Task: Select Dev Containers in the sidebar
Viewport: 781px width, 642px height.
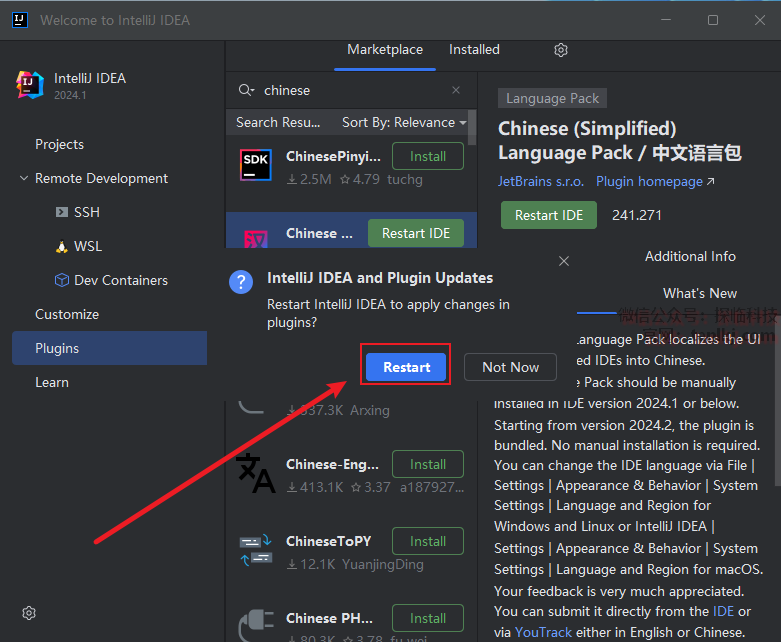Action: click(120, 280)
